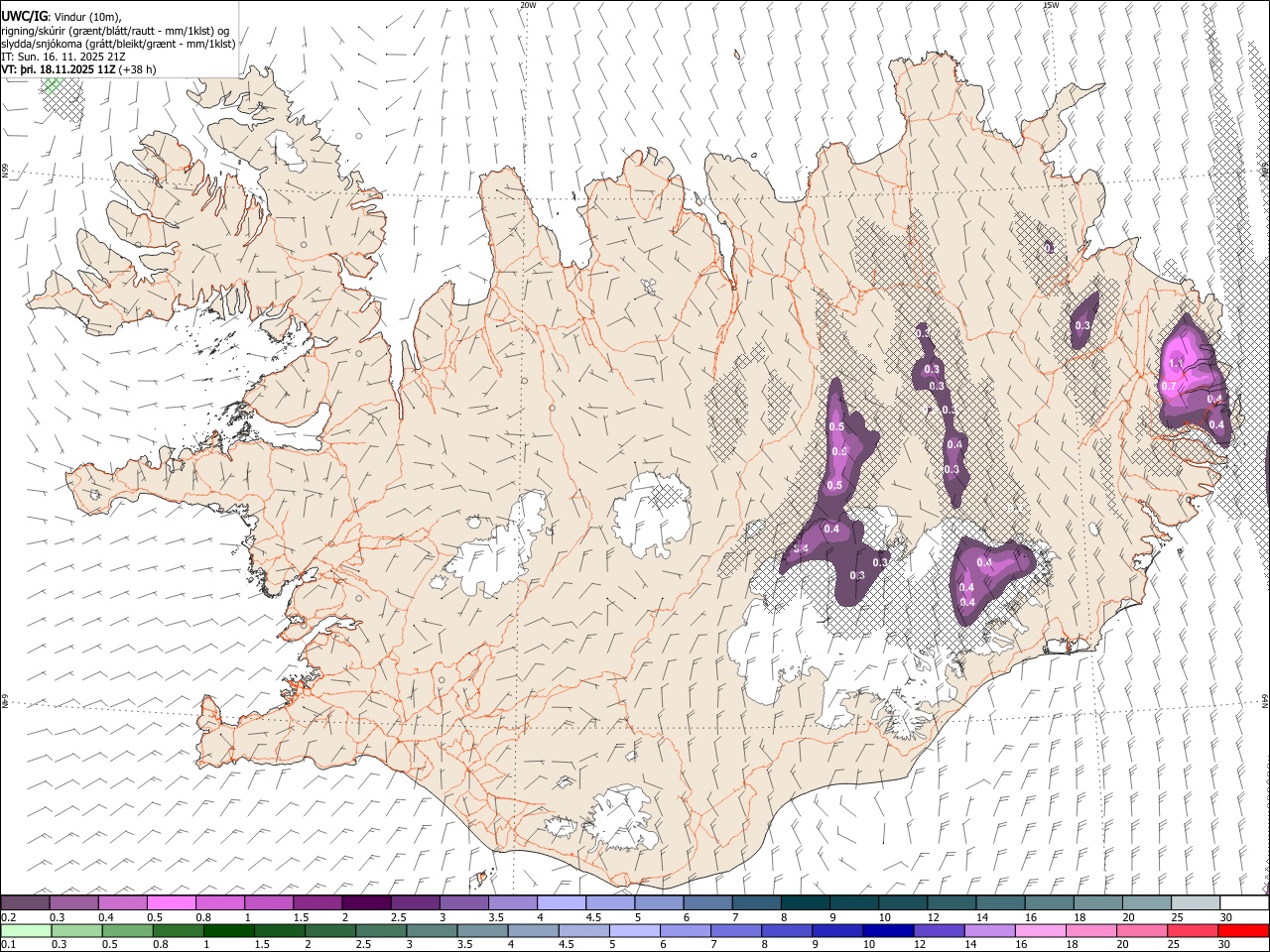
Task: Pick the upper-scale teal swatch between 12 and 14
Action: (952, 903)
